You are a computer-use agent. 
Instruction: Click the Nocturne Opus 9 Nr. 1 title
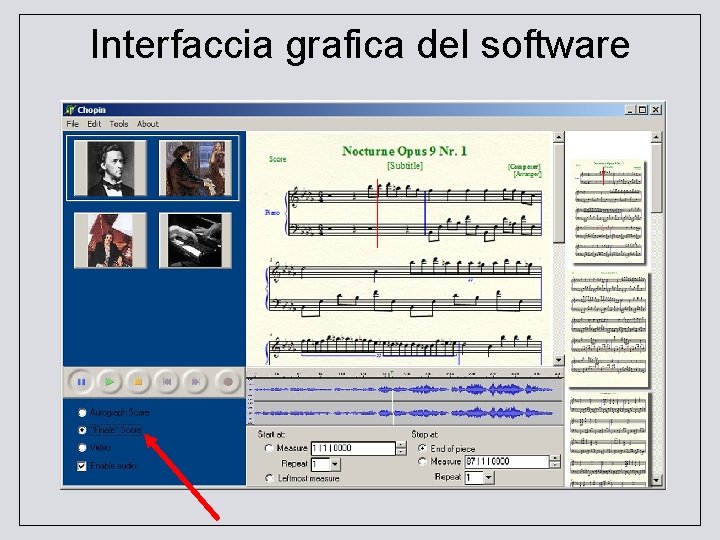tap(405, 151)
